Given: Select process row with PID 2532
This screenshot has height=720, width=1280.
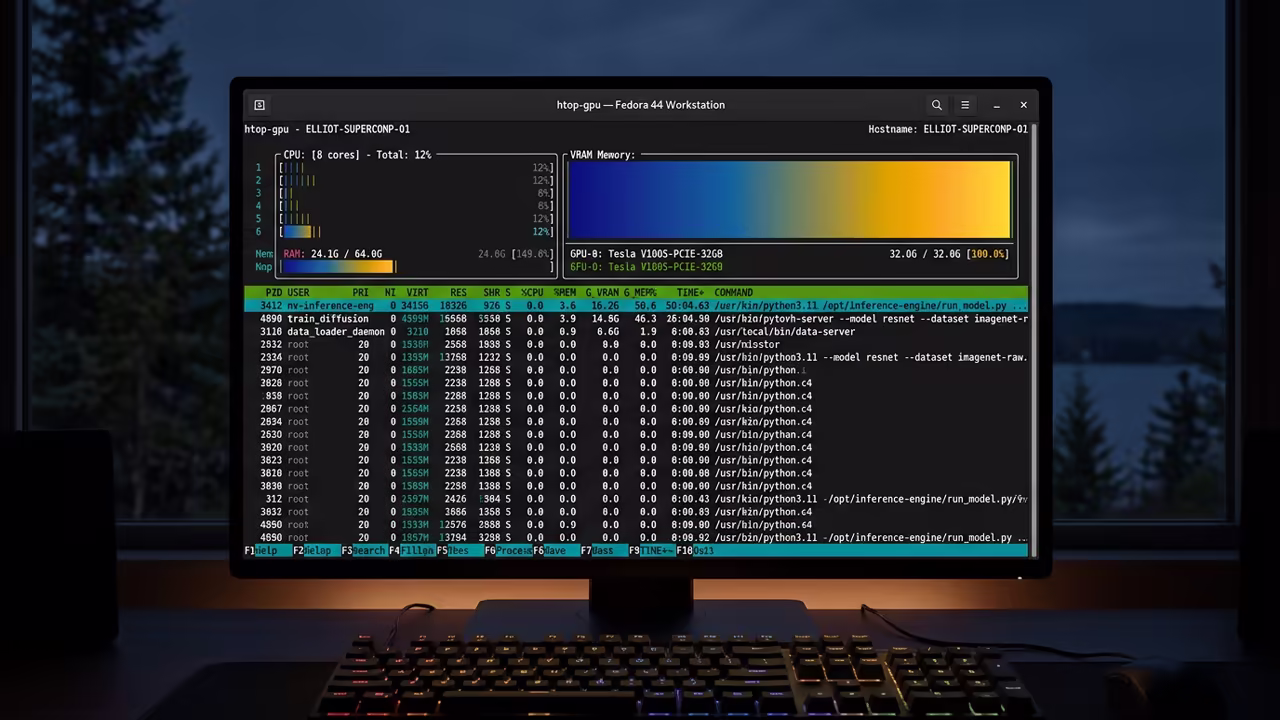Looking at the screenshot, I should (x=636, y=345).
